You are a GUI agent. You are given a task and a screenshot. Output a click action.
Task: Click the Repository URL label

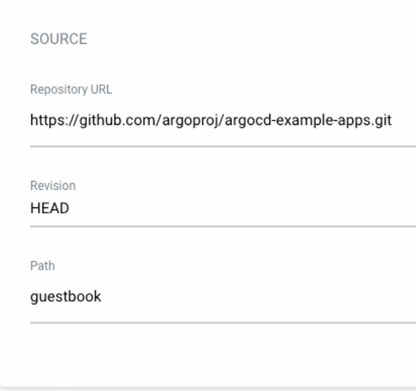(71, 89)
